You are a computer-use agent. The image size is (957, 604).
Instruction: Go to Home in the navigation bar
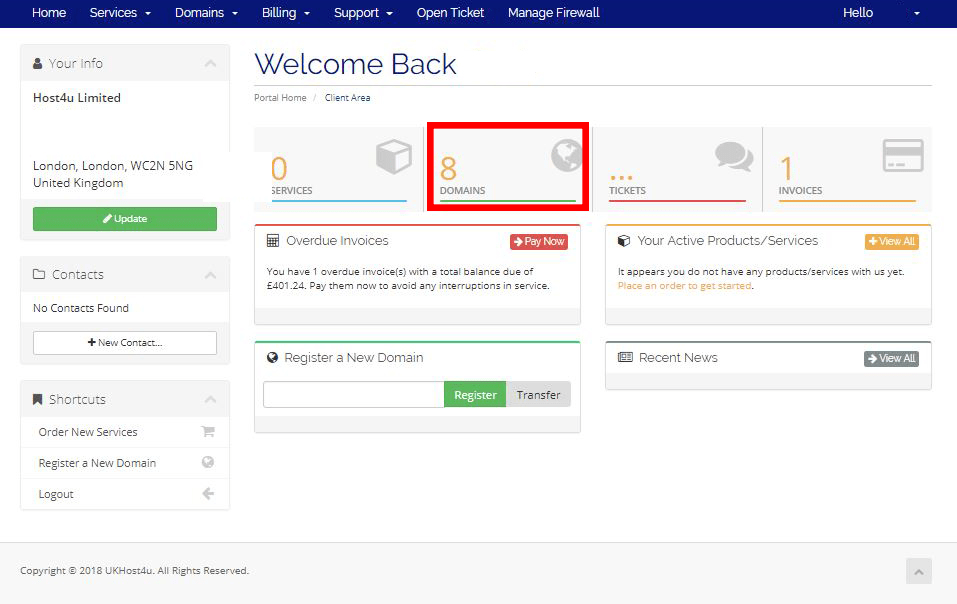click(49, 13)
